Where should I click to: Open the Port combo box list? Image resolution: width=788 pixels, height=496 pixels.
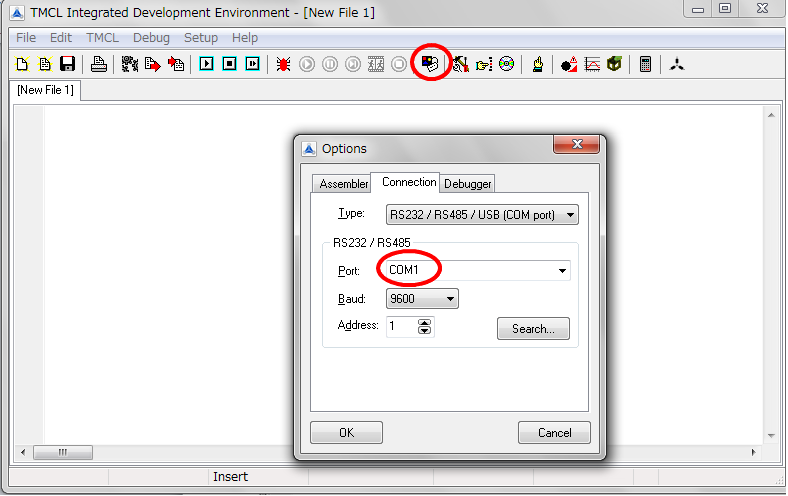(x=562, y=270)
